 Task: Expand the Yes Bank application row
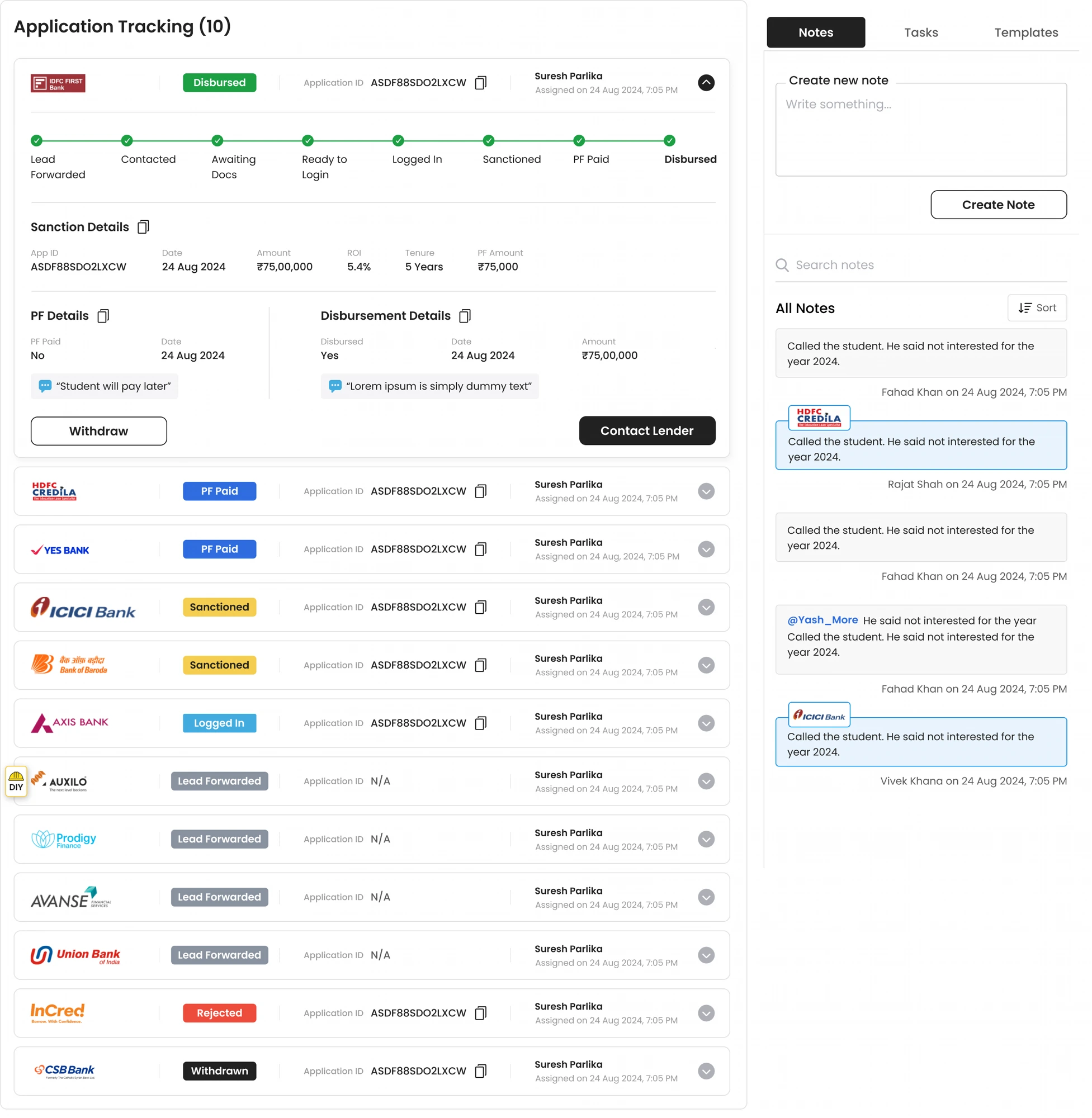pos(706,549)
